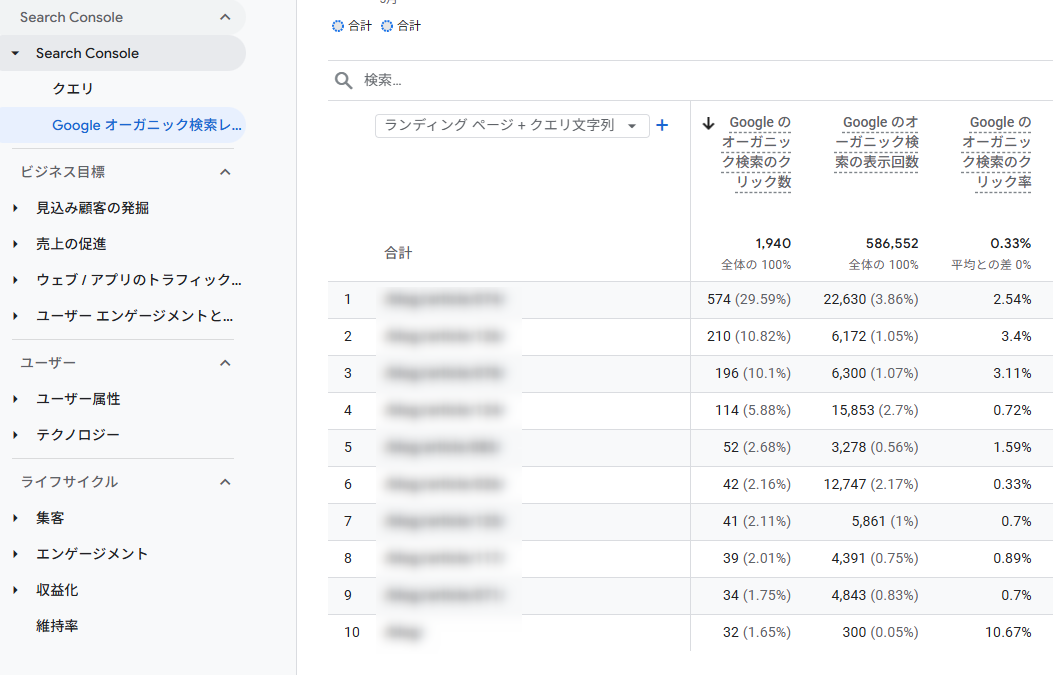Click the 210 (10.82%) clicks cell
The height and width of the screenshot is (675, 1053).
749,336
